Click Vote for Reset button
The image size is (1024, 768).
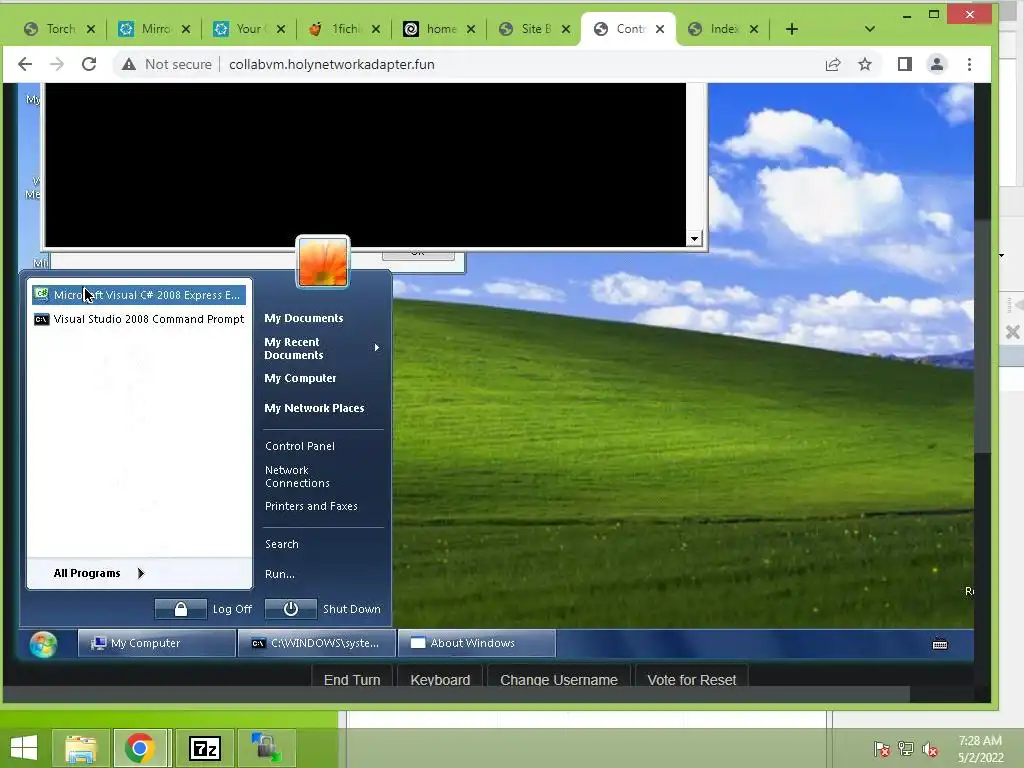click(x=692, y=679)
